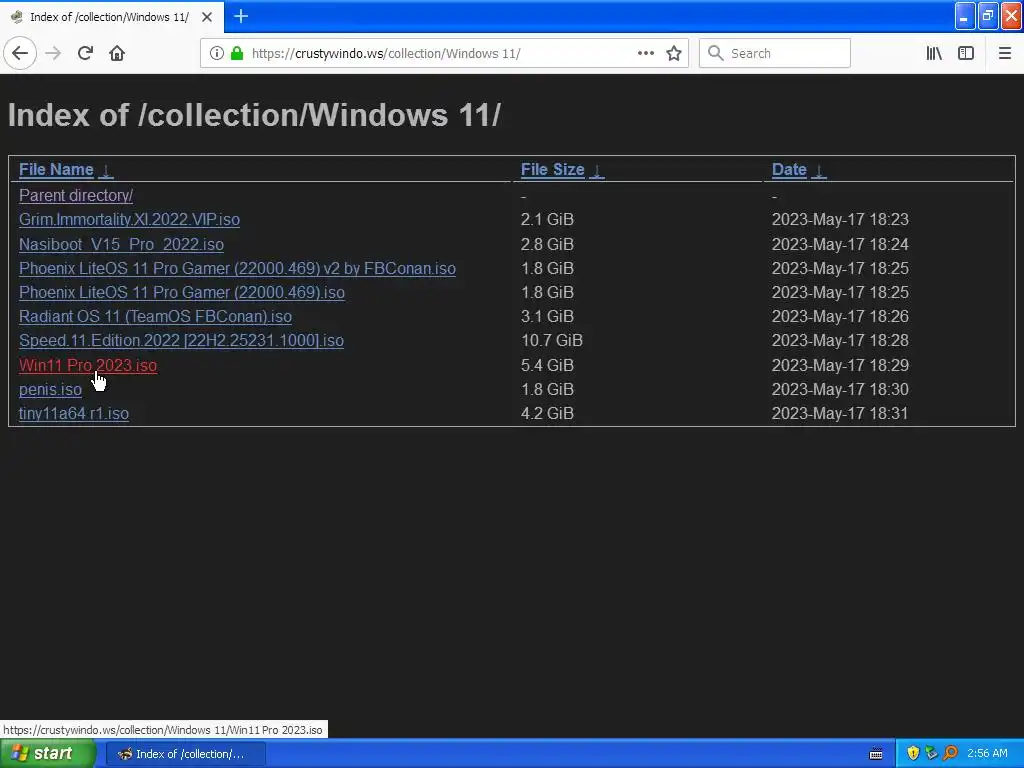Sort by File Name column header

tap(56, 169)
